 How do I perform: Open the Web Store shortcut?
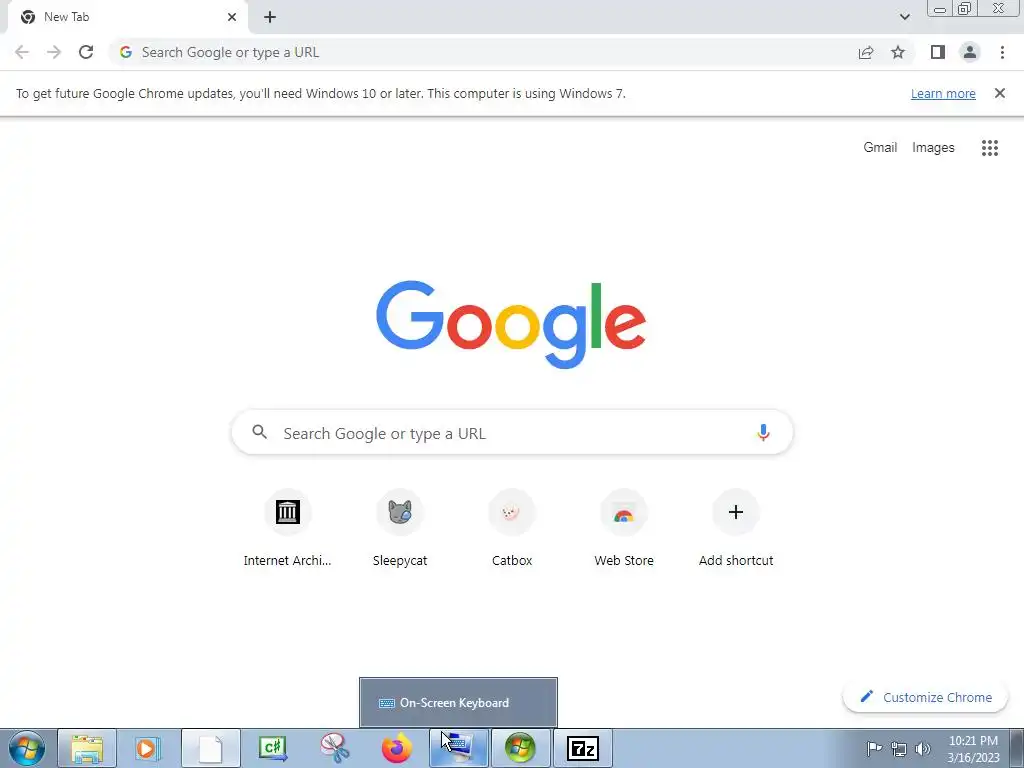coord(624,529)
